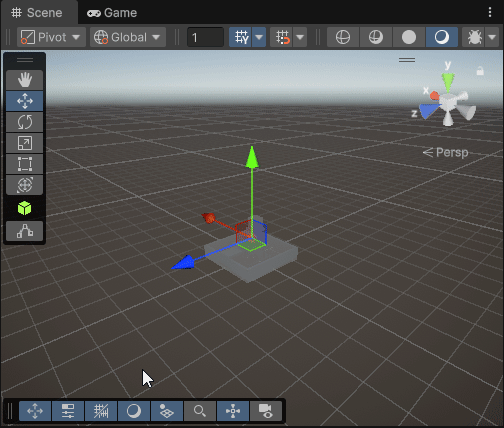Toggle the scene rotation lock icon

coord(480,71)
